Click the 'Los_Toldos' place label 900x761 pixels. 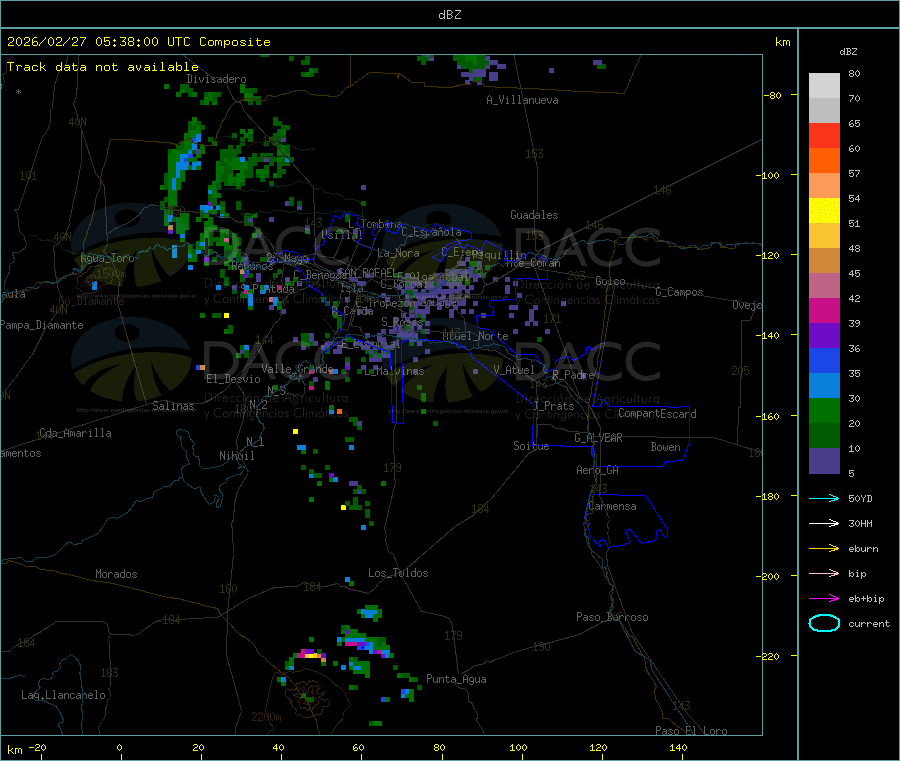pyautogui.click(x=398, y=573)
